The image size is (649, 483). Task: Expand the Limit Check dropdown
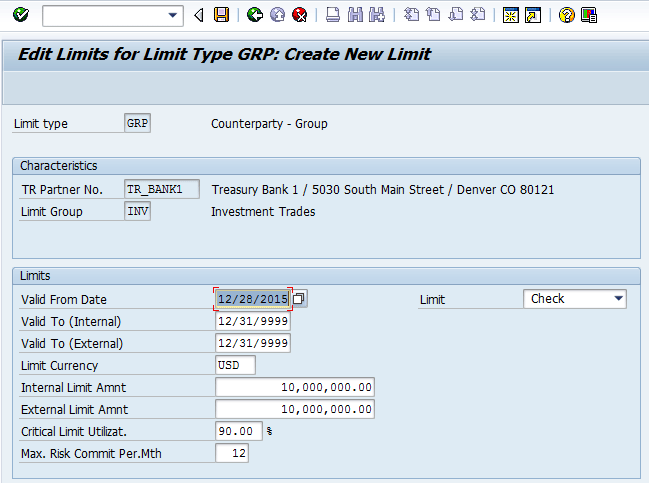point(618,299)
